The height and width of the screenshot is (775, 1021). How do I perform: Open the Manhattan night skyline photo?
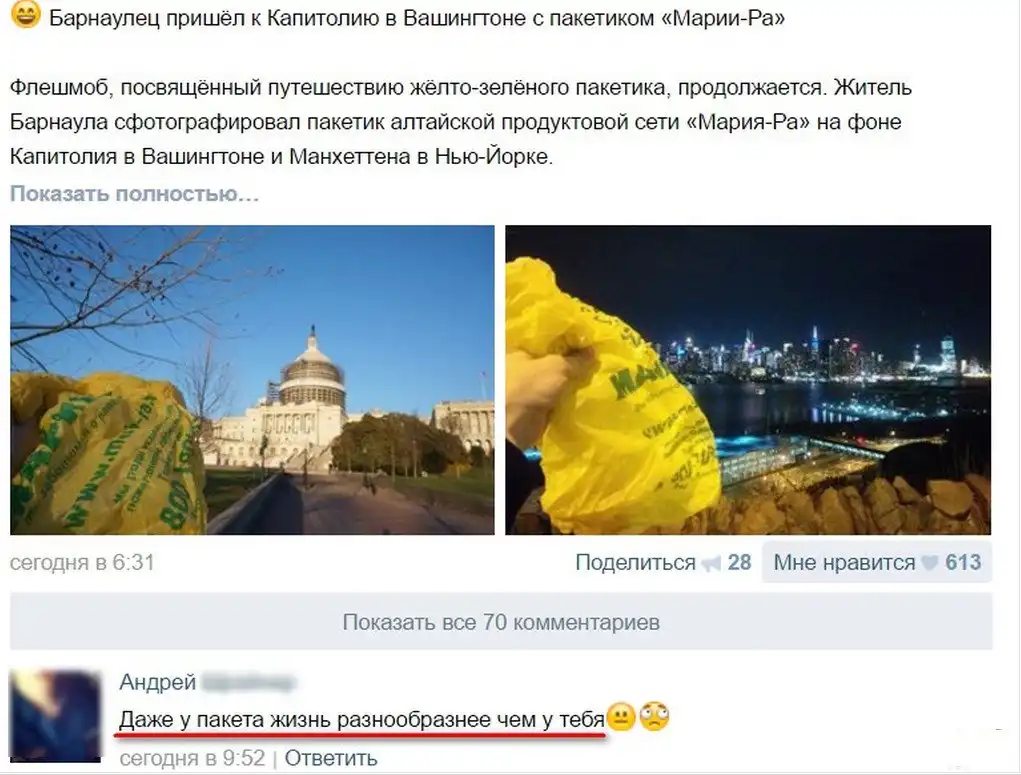point(748,380)
